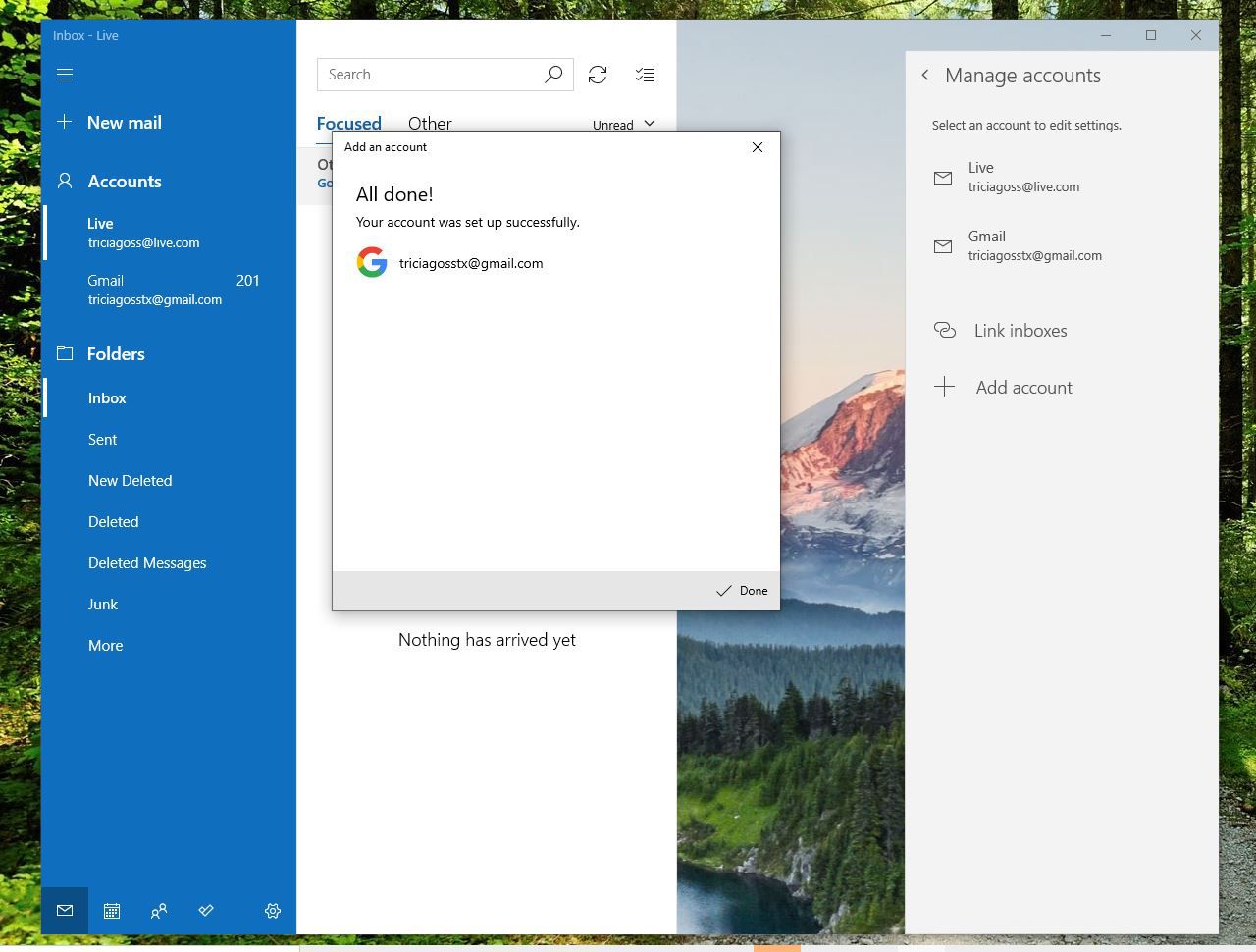Open the People app icon
Screen dimensions: 1256x952
coord(159,911)
